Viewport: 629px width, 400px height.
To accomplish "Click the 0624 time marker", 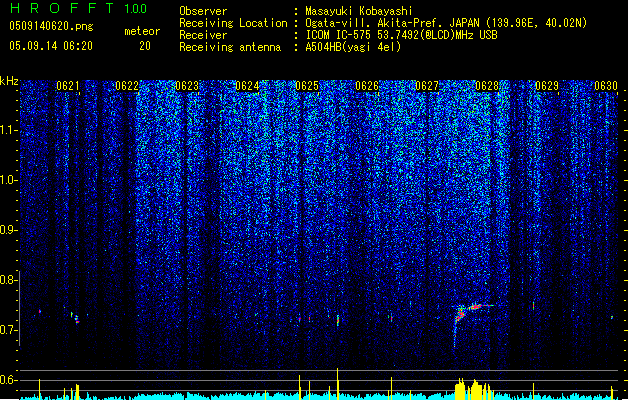I will point(247,86).
